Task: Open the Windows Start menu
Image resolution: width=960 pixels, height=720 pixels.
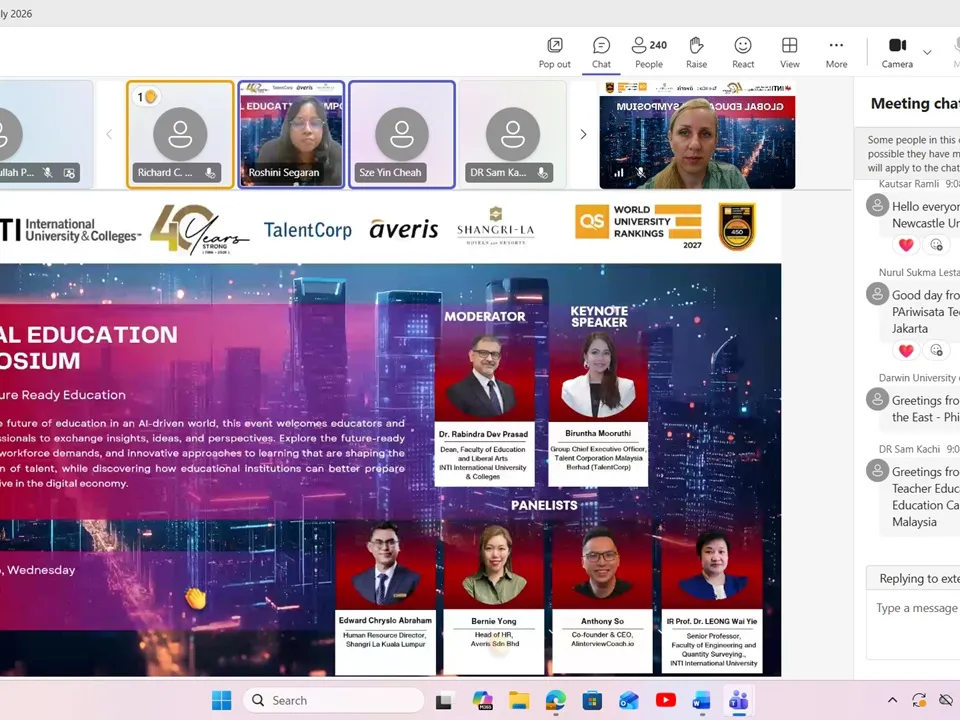Action: click(x=221, y=700)
